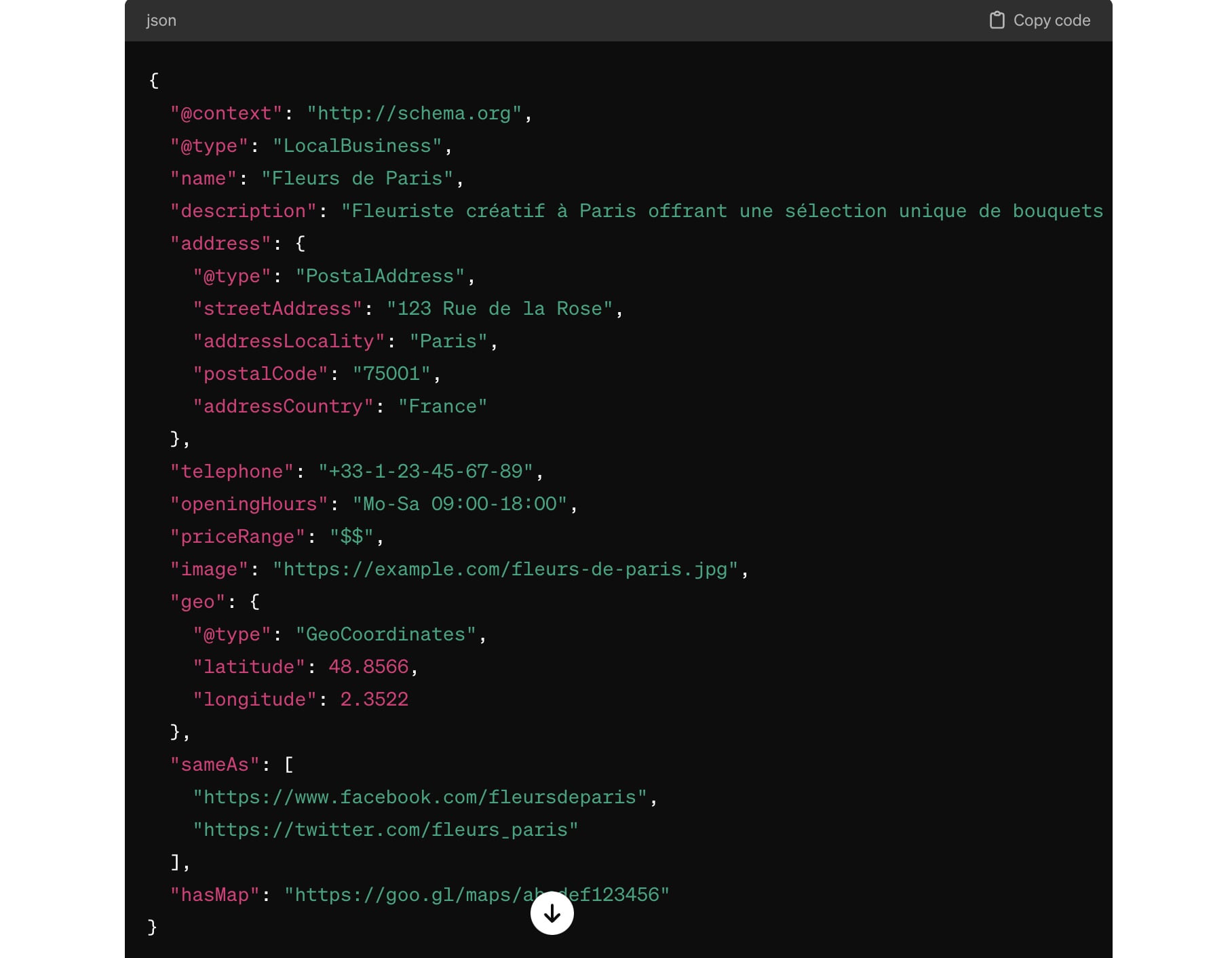Click the "Fleurs de Paris" name value
The image size is (1232, 958).
tap(357, 178)
